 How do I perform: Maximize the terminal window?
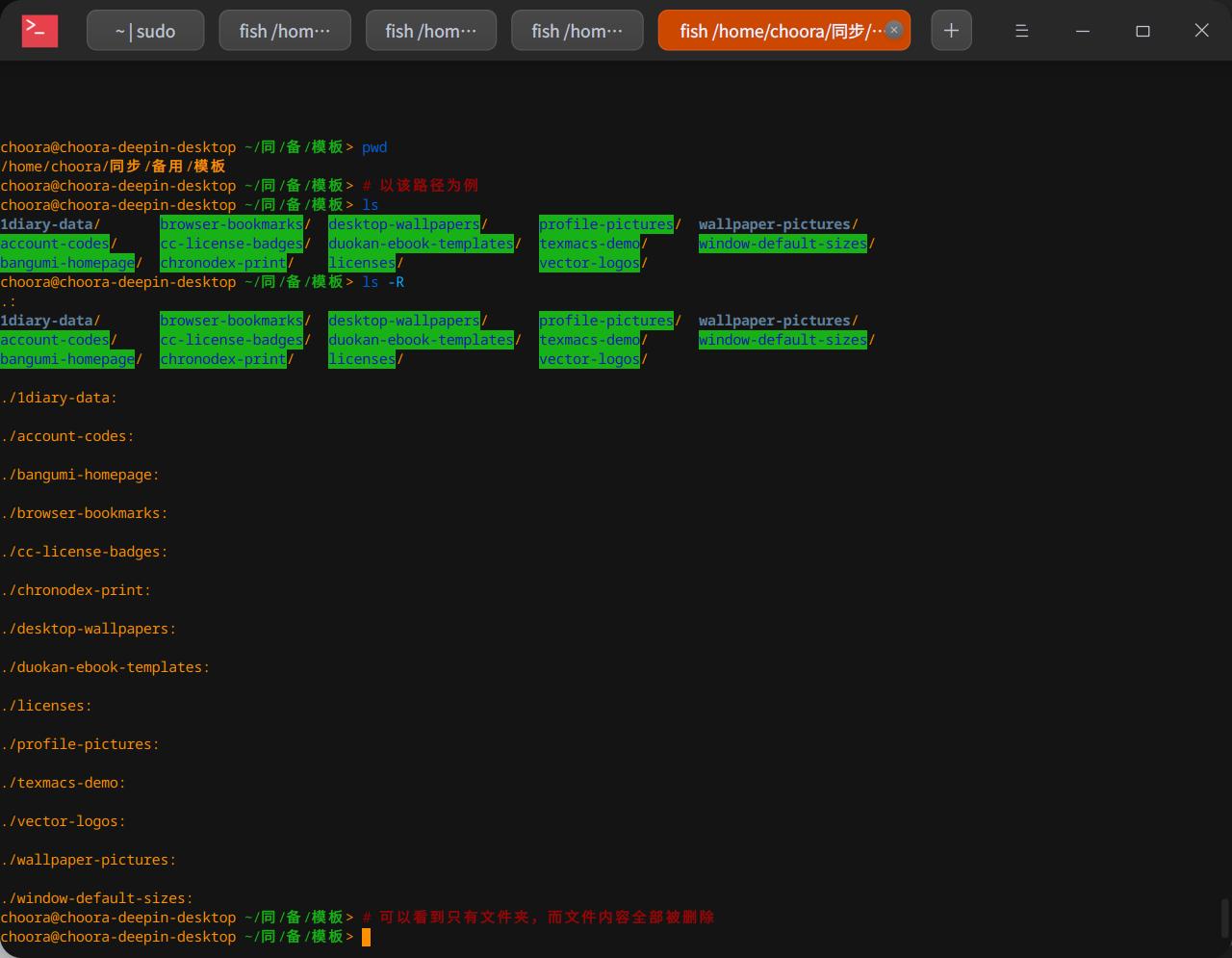[1142, 31]
